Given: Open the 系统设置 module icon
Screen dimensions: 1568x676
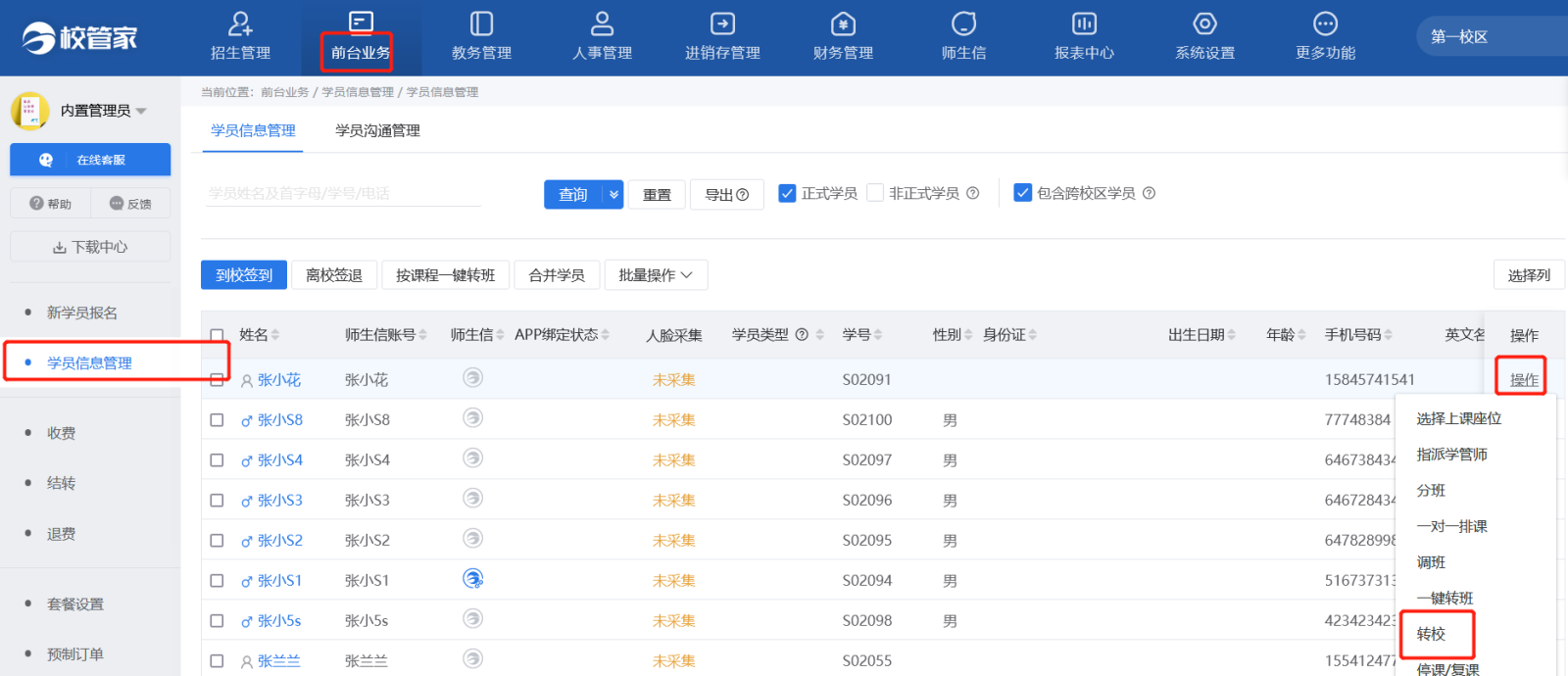Looking at the screenshot, I should click(1204, 24).
